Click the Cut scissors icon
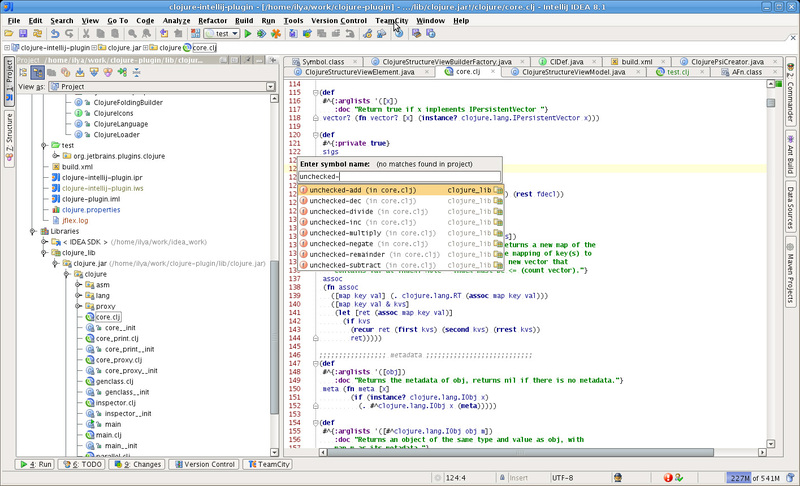This screenshot has width=800, height=486. (86, 34)
